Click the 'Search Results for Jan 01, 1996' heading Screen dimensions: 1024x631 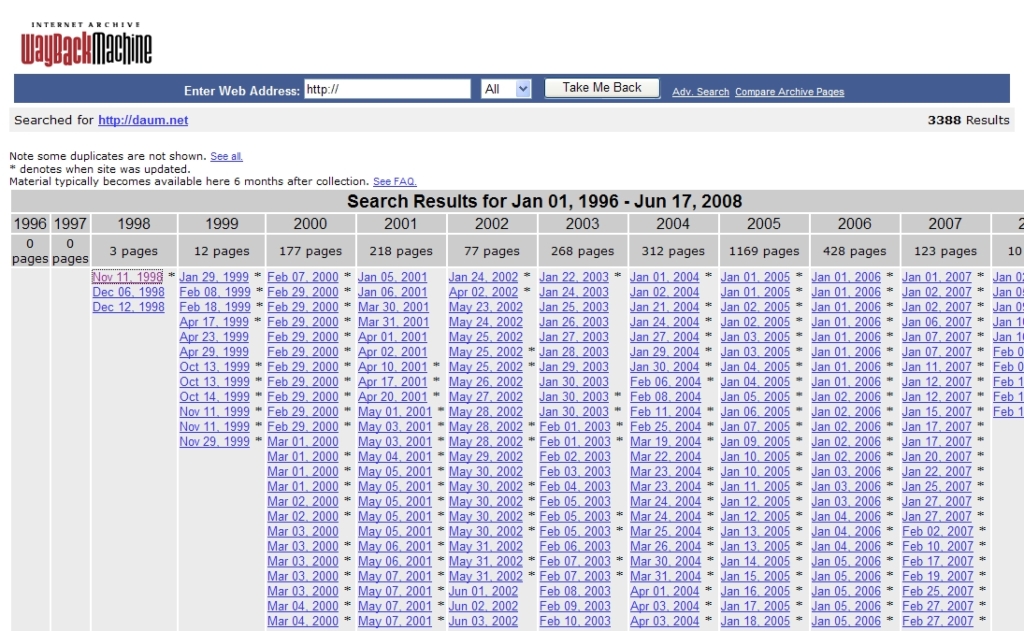tap(545, 201)
